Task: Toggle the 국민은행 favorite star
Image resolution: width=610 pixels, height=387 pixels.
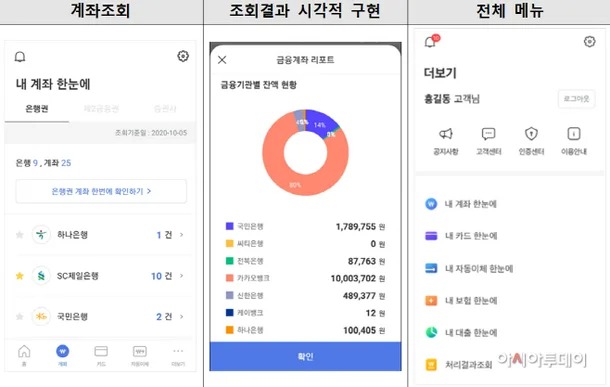Action: point(19,317)
